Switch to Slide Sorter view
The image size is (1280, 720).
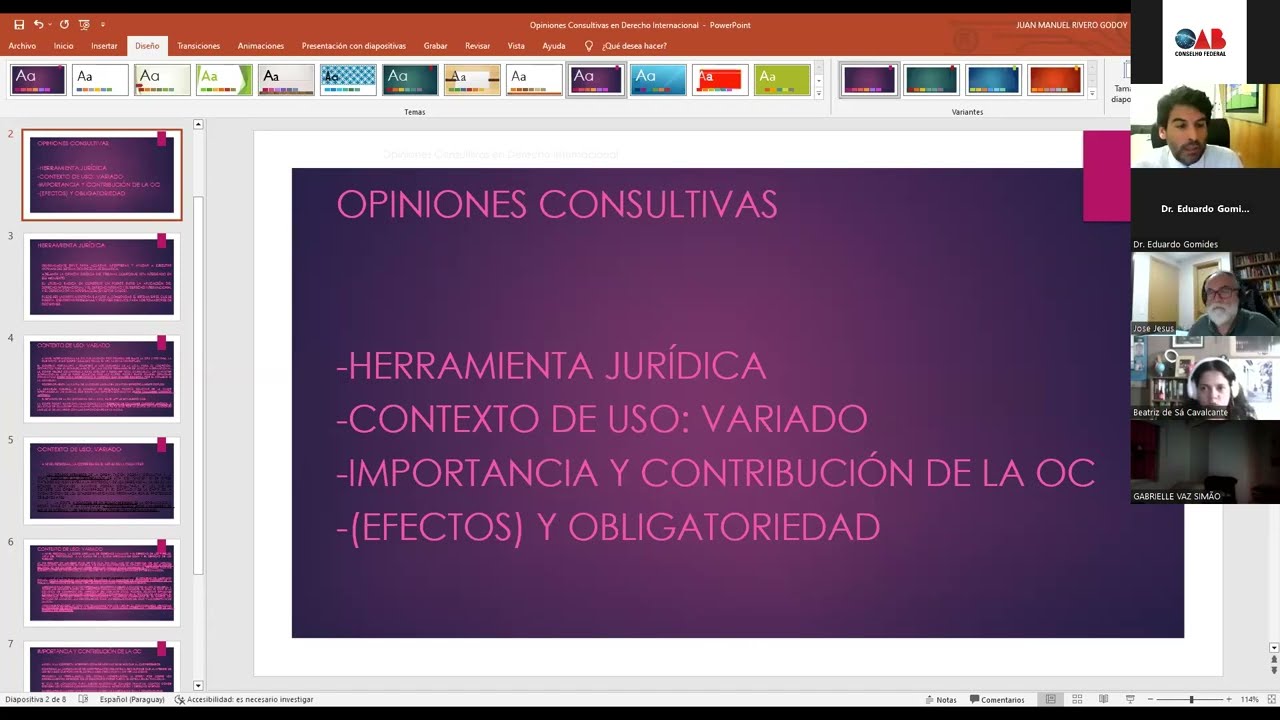tap(1077, 700)
